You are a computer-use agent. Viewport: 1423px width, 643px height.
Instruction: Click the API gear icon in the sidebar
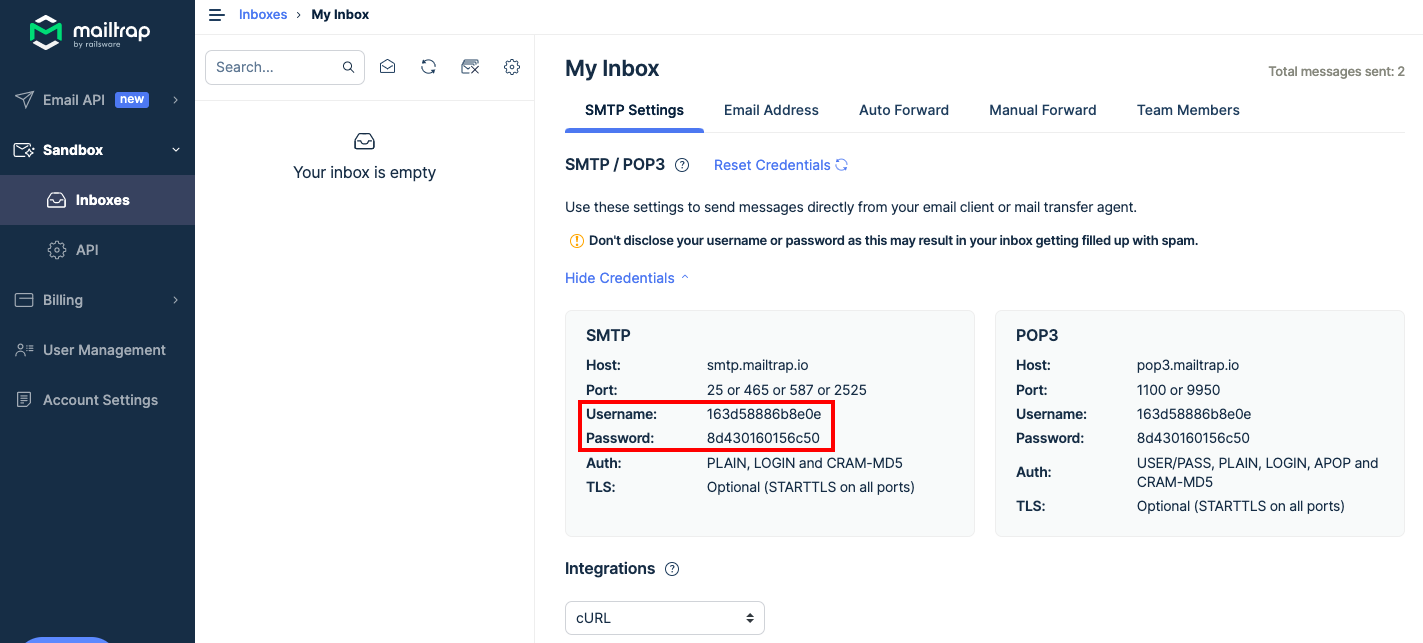tap(57, 250)
